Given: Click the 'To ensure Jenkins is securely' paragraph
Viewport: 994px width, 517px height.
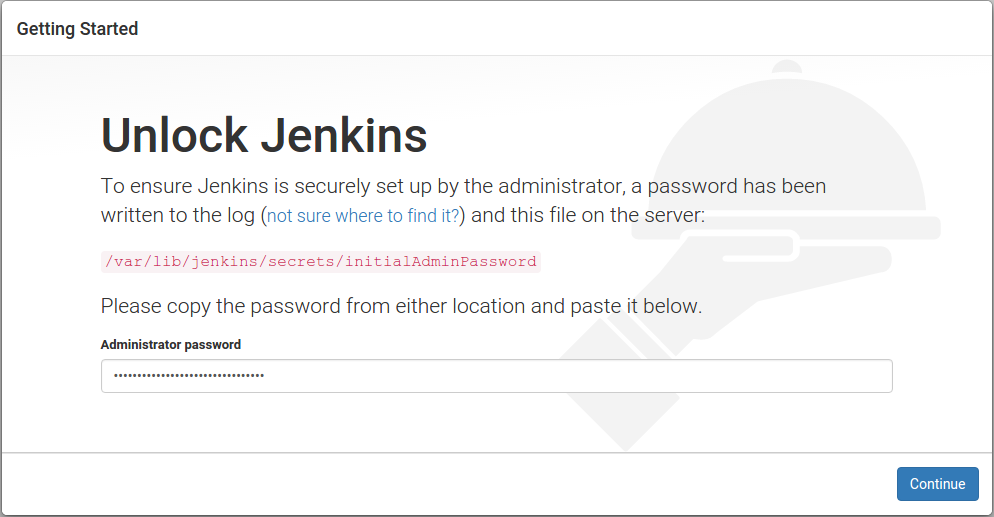Looking at the screenshot, I should click(463, 200).
